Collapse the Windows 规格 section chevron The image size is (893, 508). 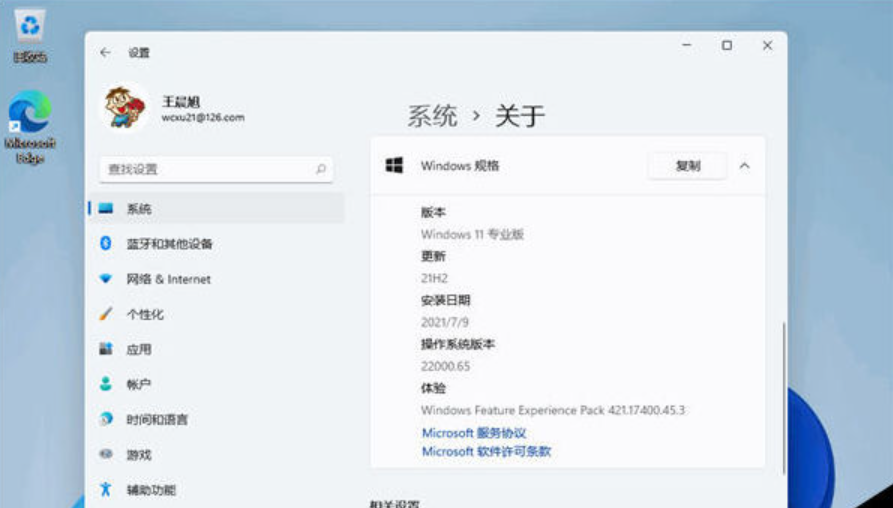click(744, 166)
